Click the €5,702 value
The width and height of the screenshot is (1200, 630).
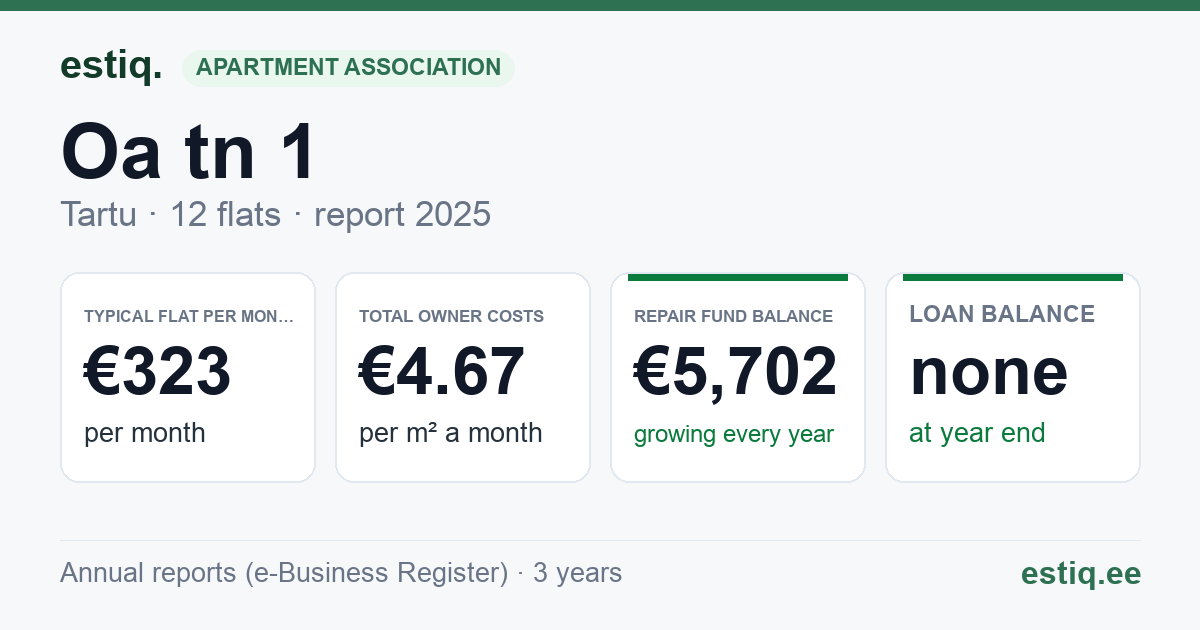point(736,372)
